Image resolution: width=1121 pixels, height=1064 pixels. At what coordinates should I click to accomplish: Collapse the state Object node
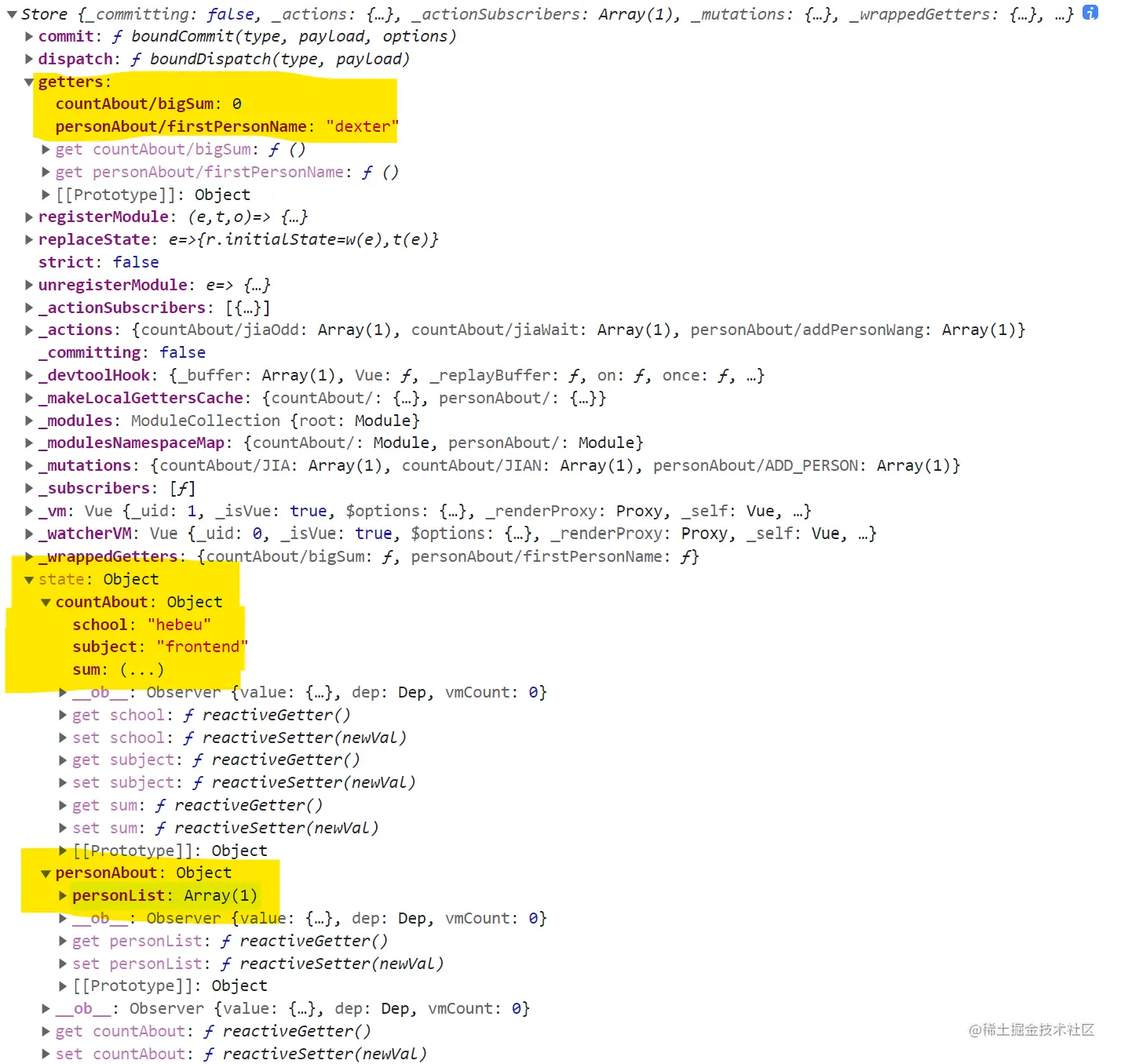[29, 580]
